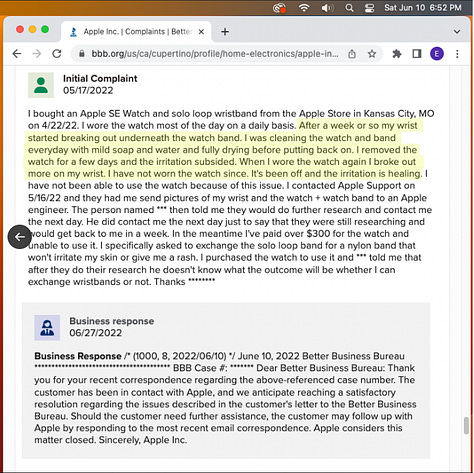Viewport: 474px width, 473px height.
Task: Click the page scrollbar thumb
Action: click(x=466, y=425)
